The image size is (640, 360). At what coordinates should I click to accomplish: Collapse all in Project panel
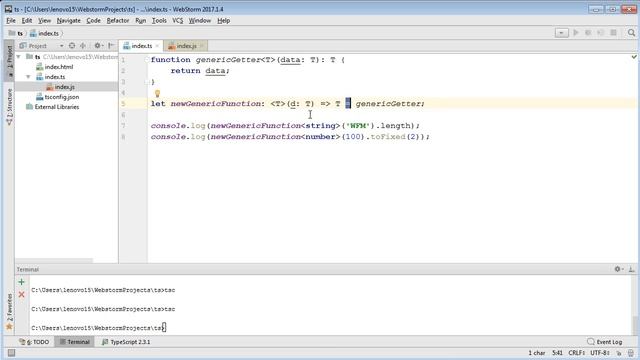[x=83, y=46]
